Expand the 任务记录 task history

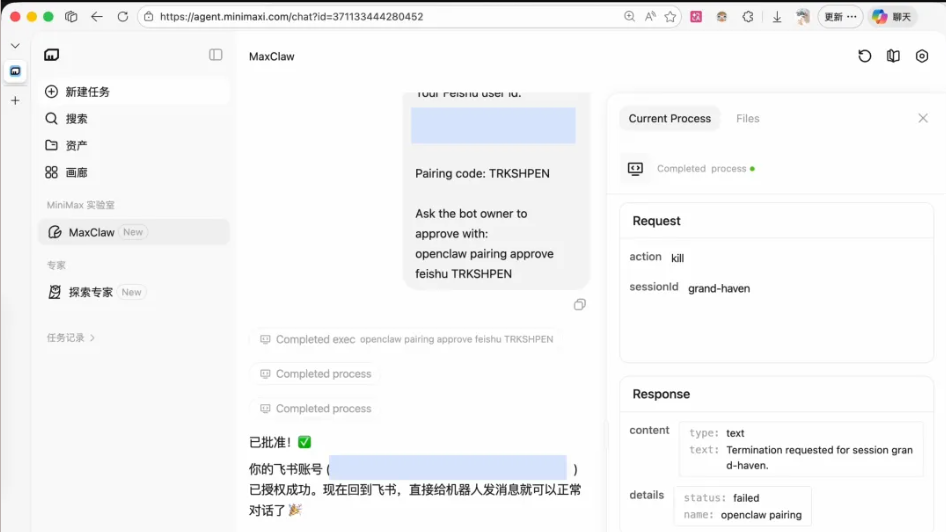71,338
